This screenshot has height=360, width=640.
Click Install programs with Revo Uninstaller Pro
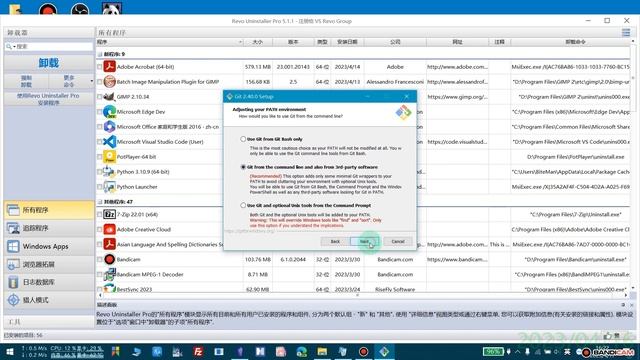click(49, 99)
